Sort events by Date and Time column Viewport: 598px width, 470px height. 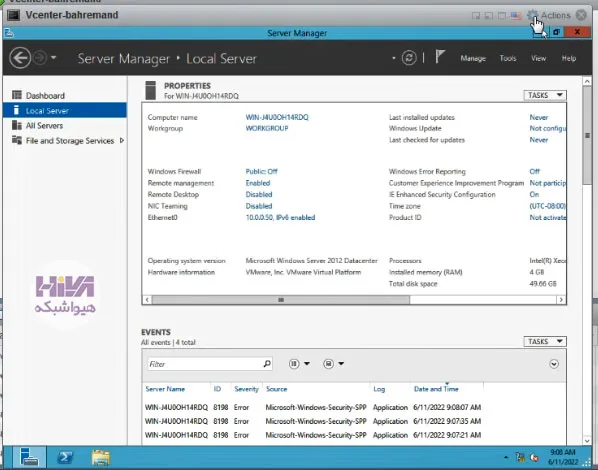436,389
